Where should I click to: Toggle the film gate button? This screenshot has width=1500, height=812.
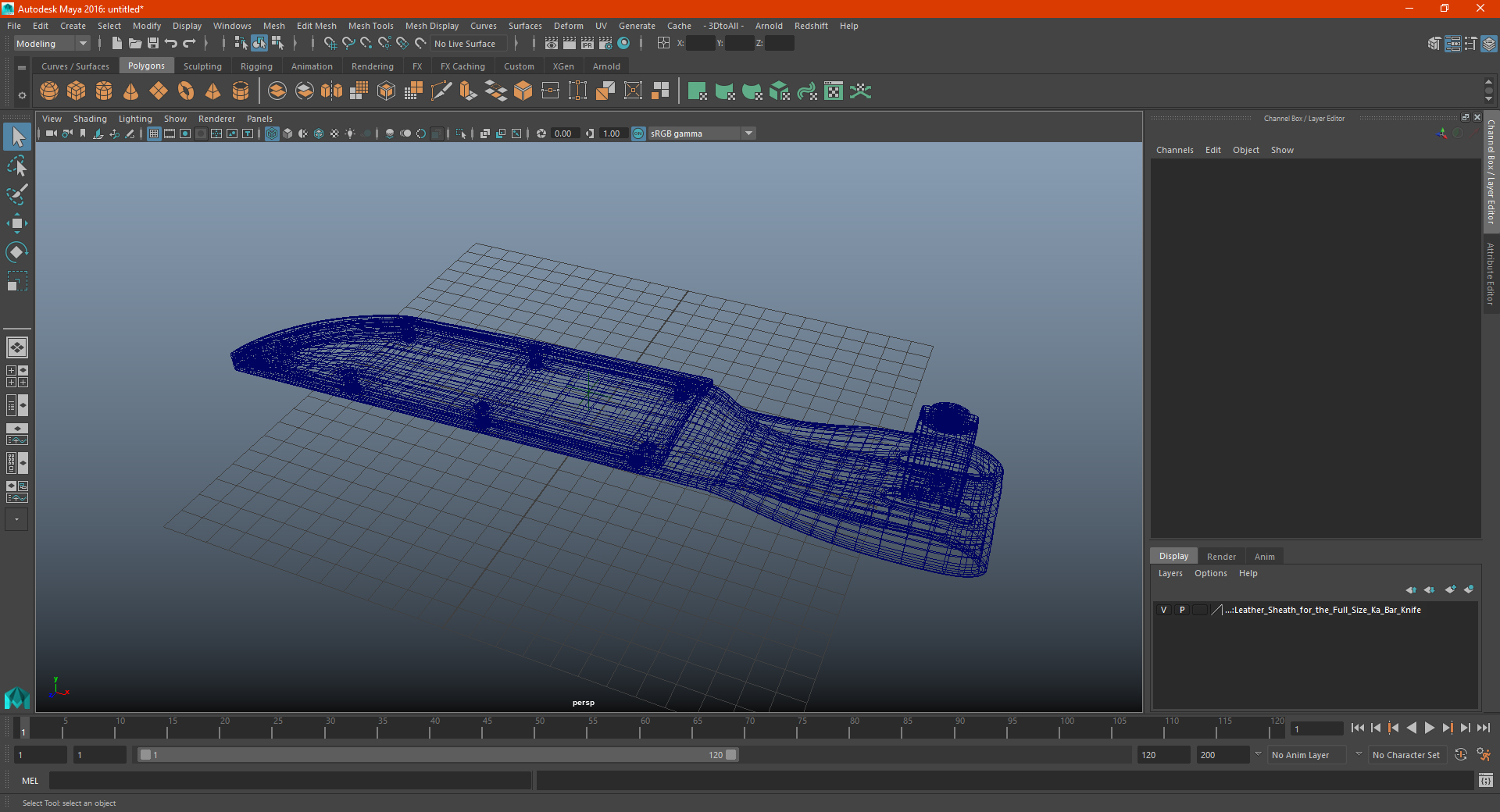point(170,134)
